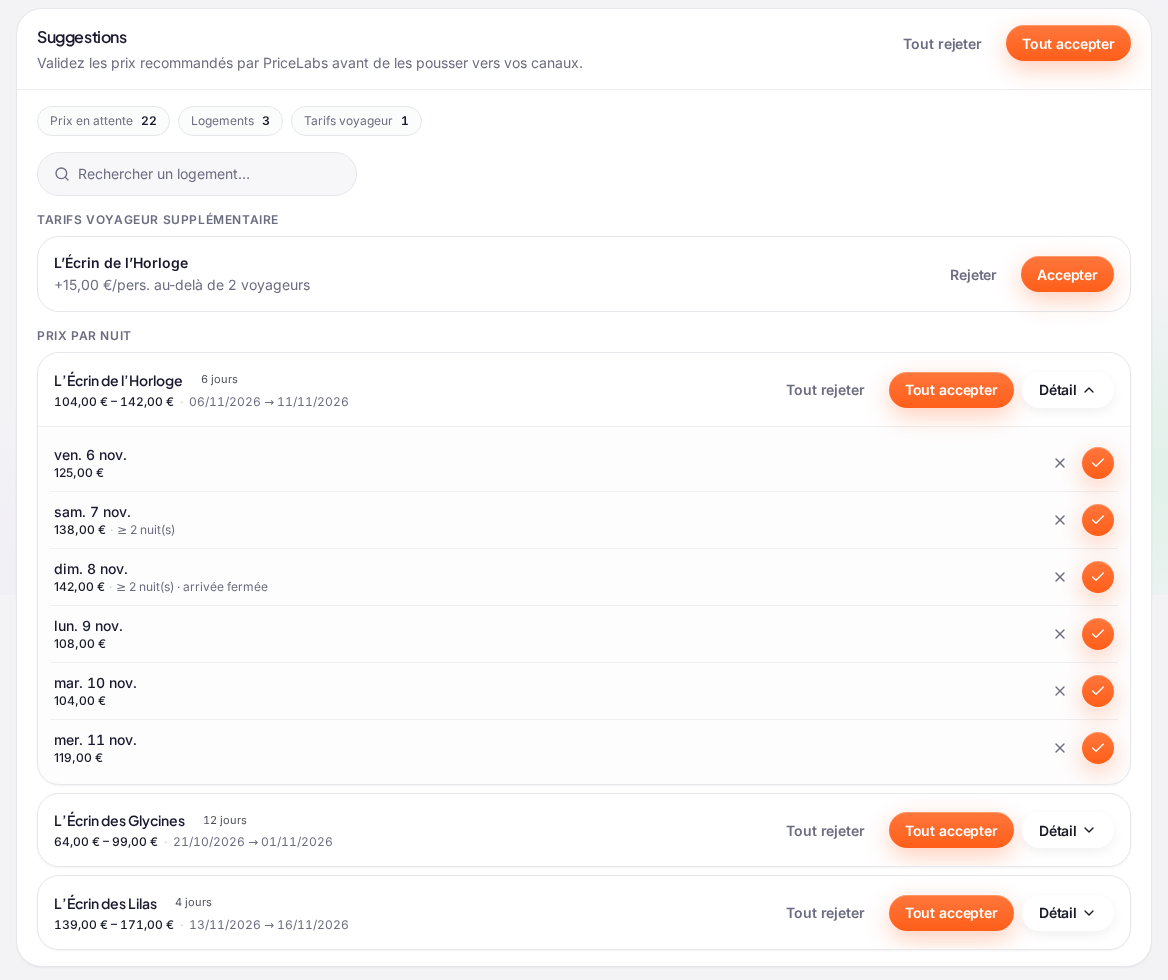Accept all prices for L'Écrin des Lilas
Screen dimensions: 1168x980
[x=951, y=913]
